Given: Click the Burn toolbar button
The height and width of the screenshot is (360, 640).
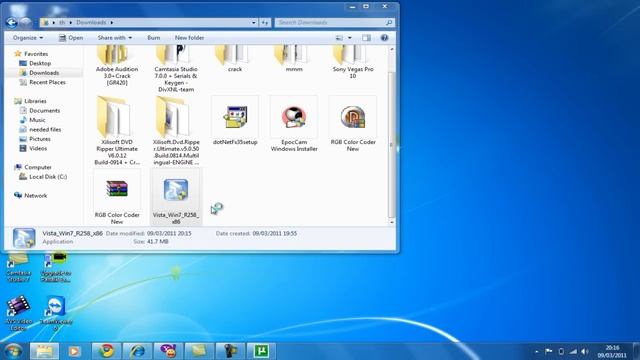Looking at the screenshot, I should (x=153, y=38).
